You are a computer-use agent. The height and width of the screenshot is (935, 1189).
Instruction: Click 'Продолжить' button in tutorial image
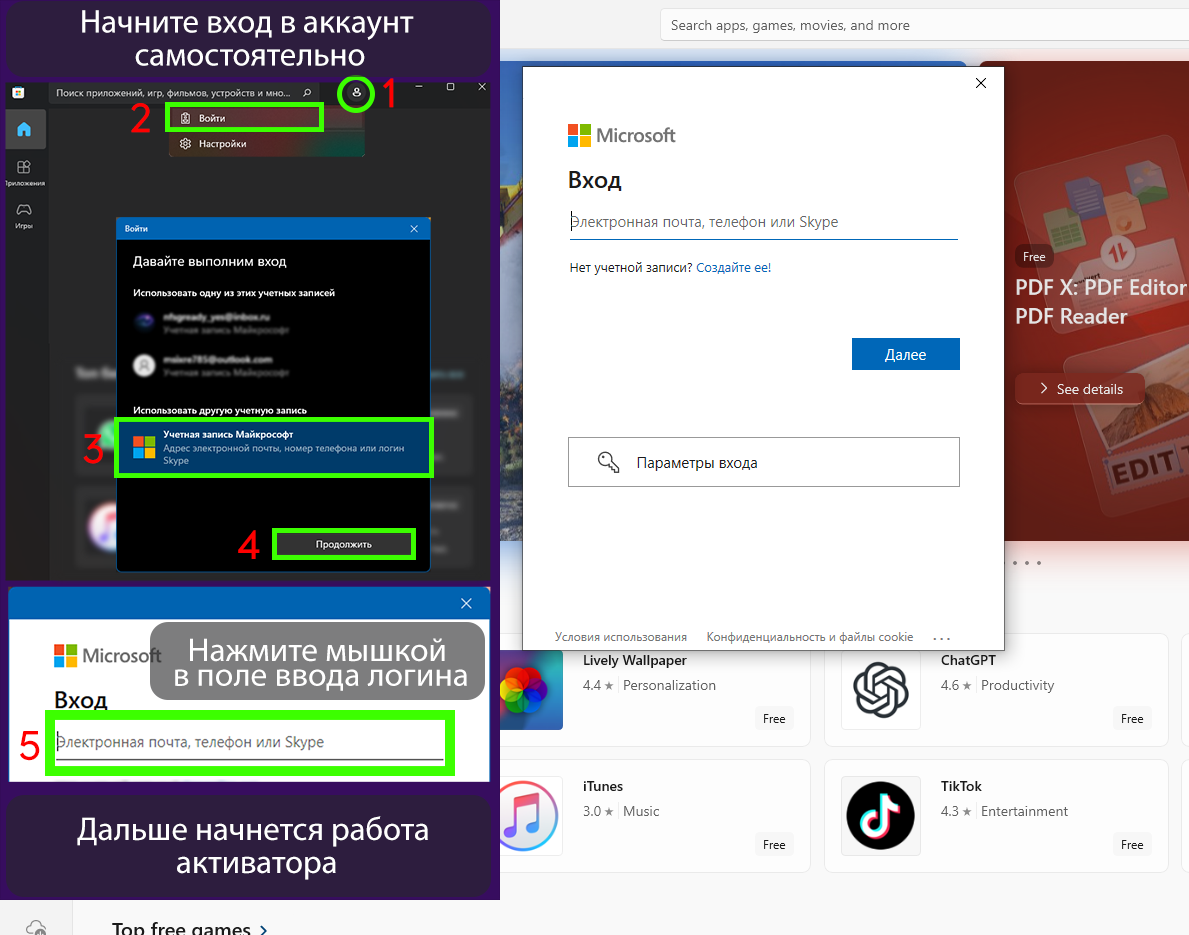tap(344, 544)
